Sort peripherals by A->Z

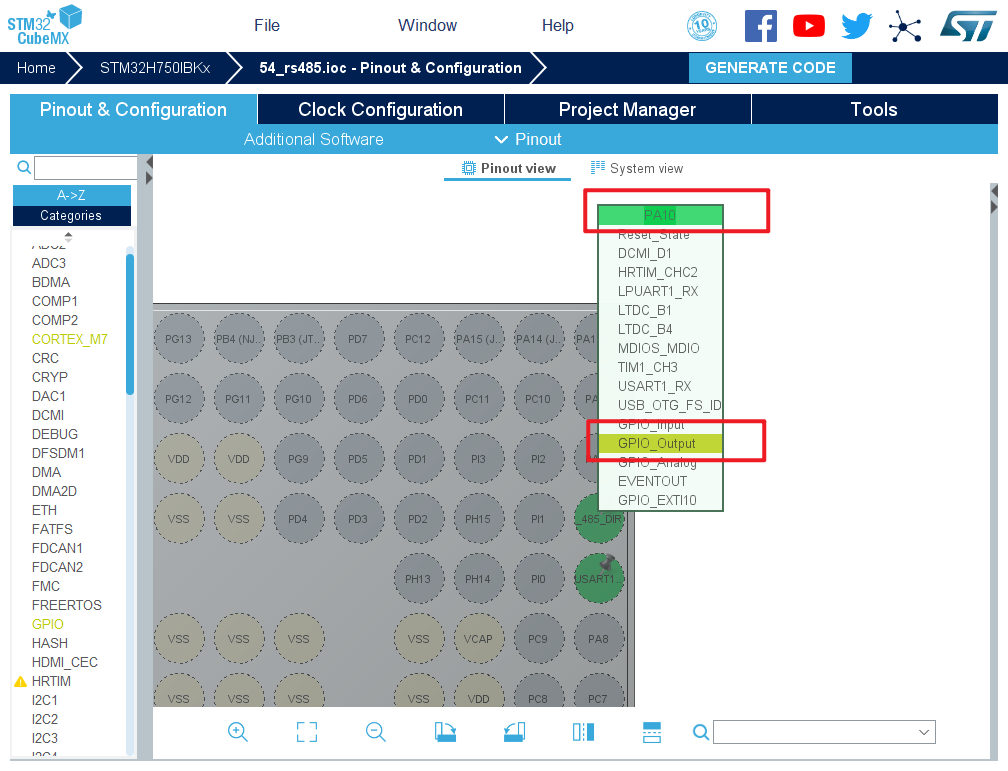[x=71, y=196]
